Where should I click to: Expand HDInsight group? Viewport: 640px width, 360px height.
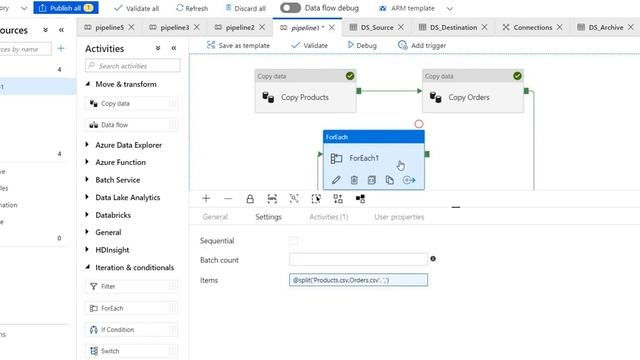point(87,250)
